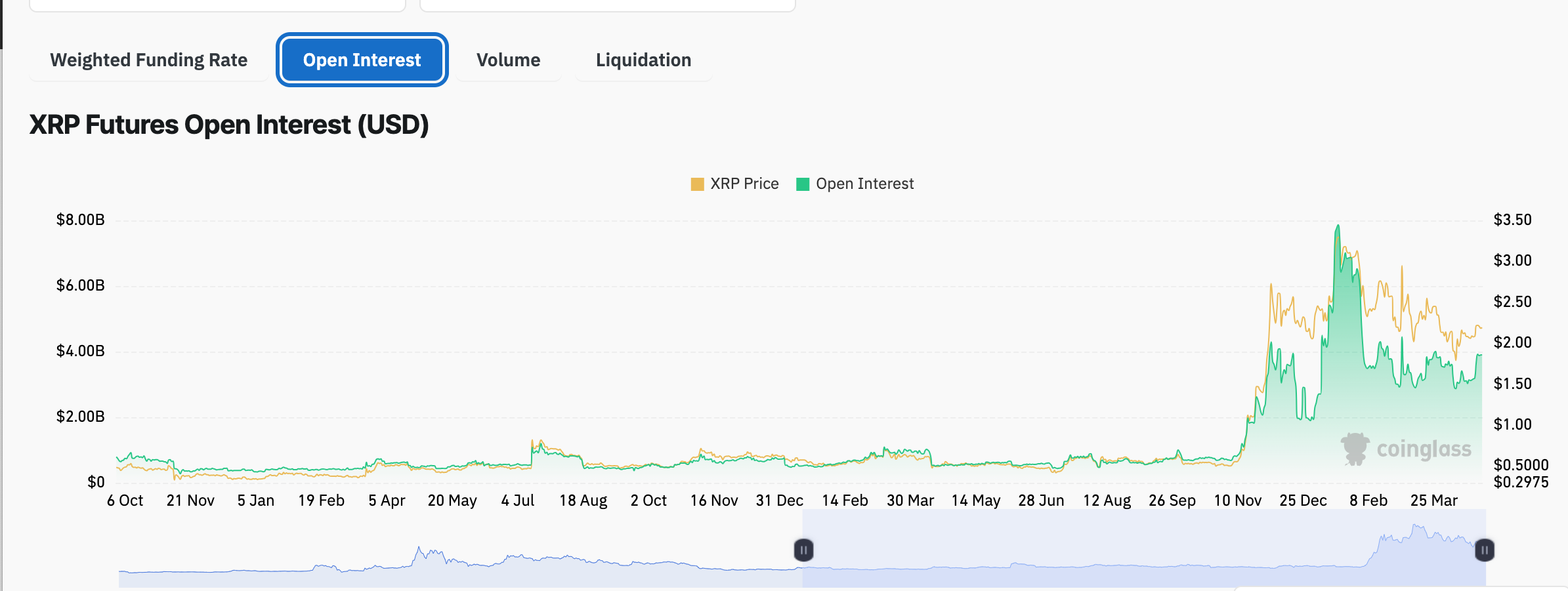This screenshot has width=1568, height=591.
Task: Click the yellow XRP Price legend swatch
Action: (x=697, y=184)
